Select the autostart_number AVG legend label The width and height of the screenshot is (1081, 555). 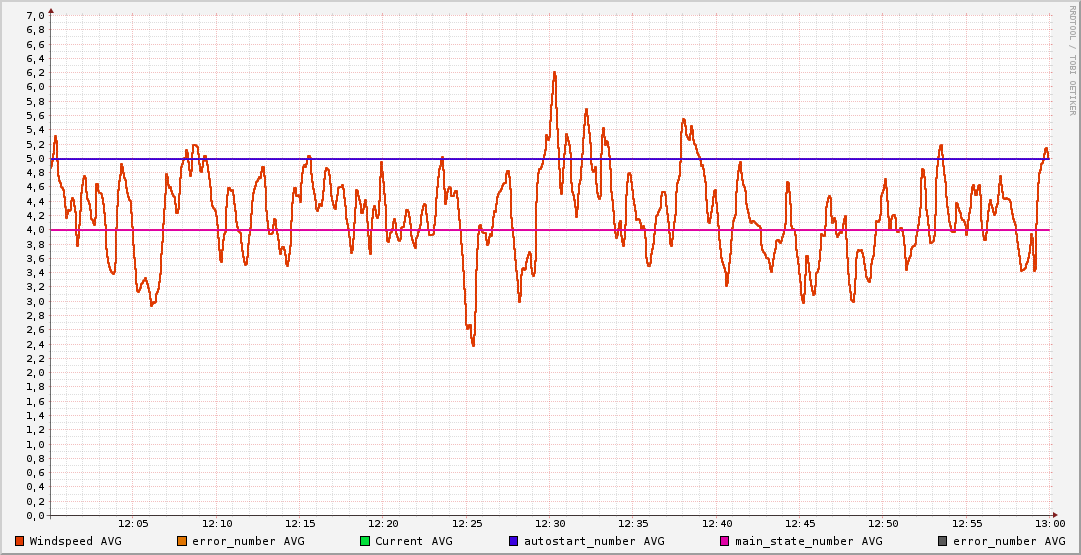(594, 541)
